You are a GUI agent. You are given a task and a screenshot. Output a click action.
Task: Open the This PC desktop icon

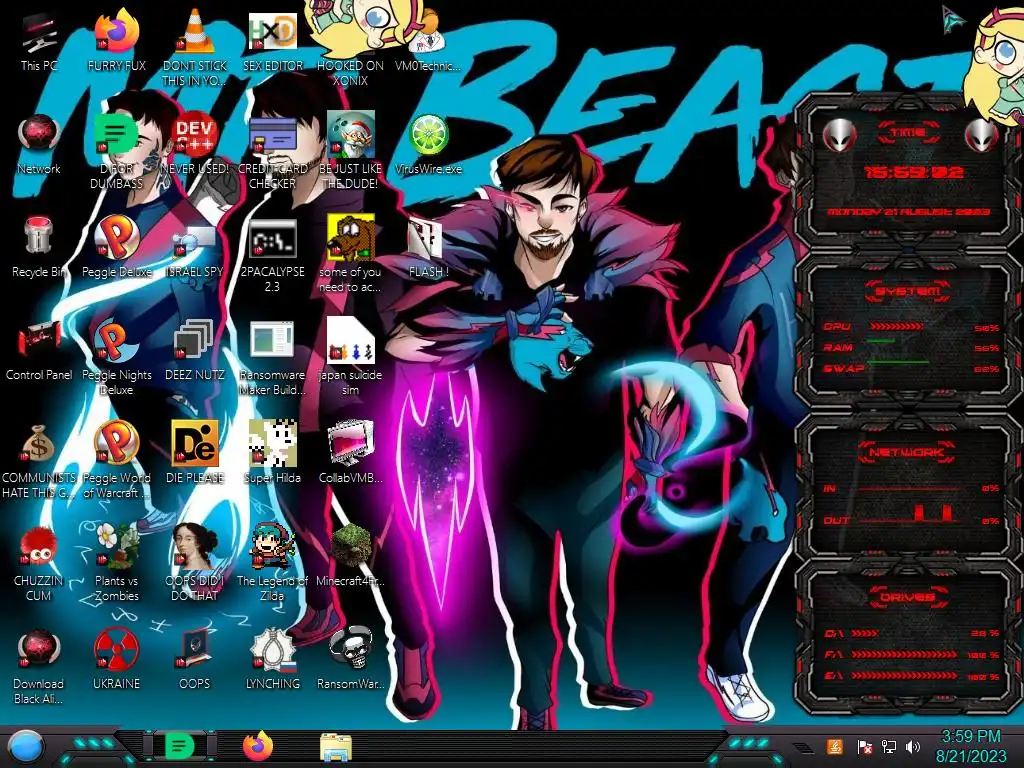[39, 42]
